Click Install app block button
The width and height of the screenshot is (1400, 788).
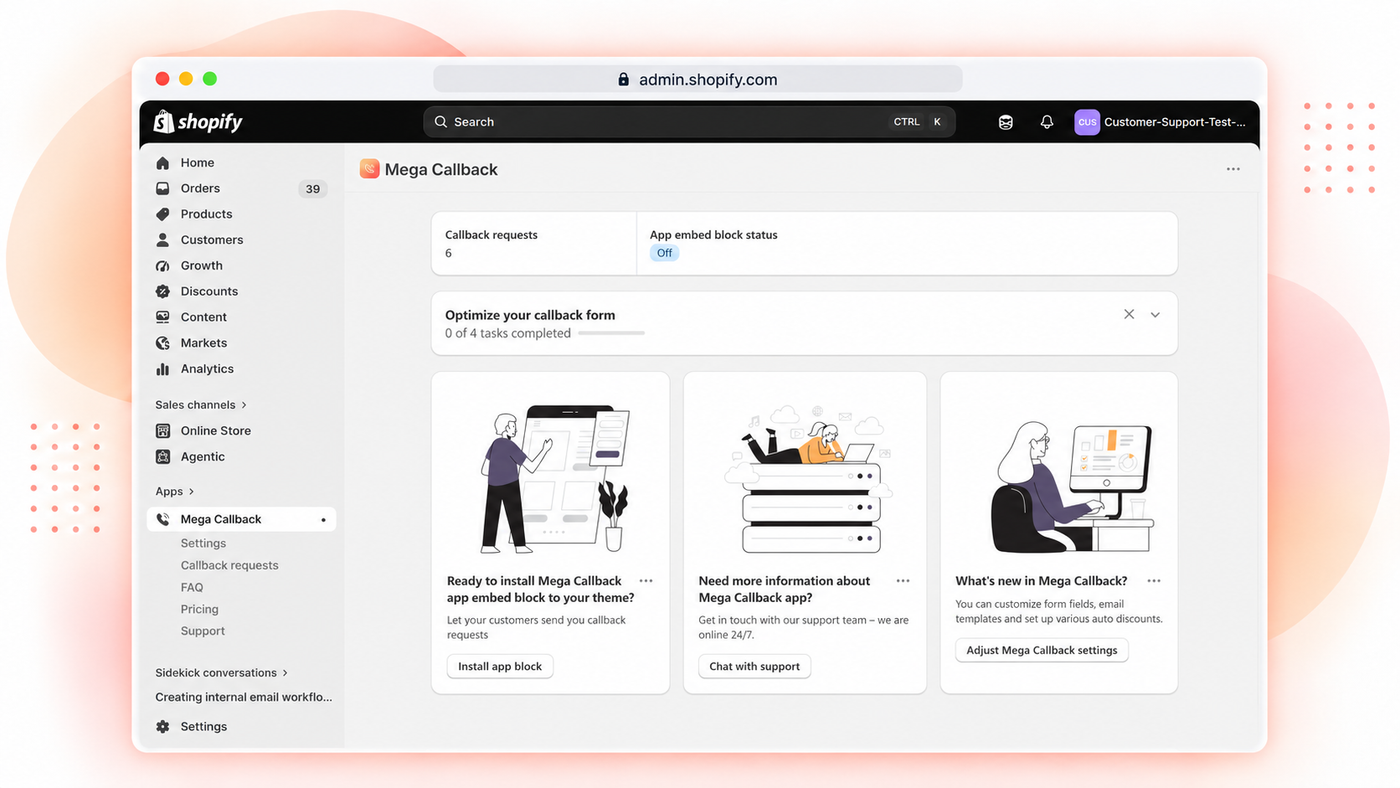500,666
